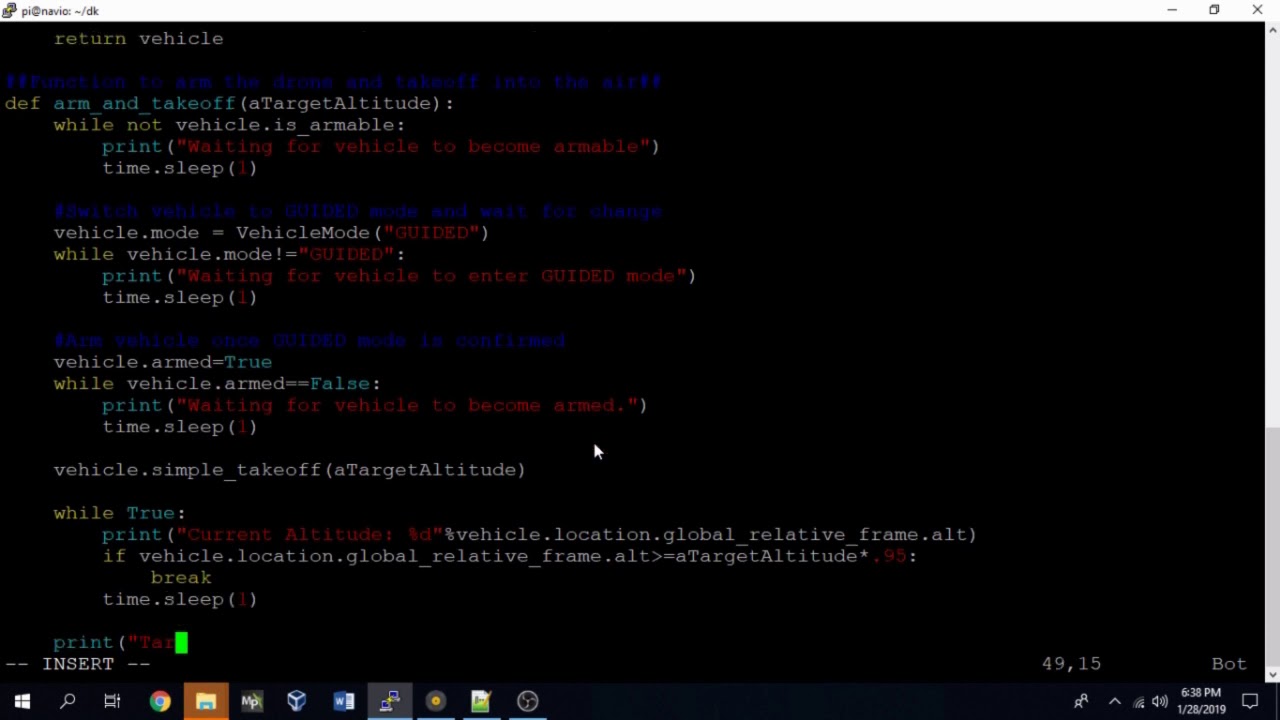Switch to PuTTY taskbar icon
The height and width of the screenshot is (720, 1280).
(x=389, y=701)
